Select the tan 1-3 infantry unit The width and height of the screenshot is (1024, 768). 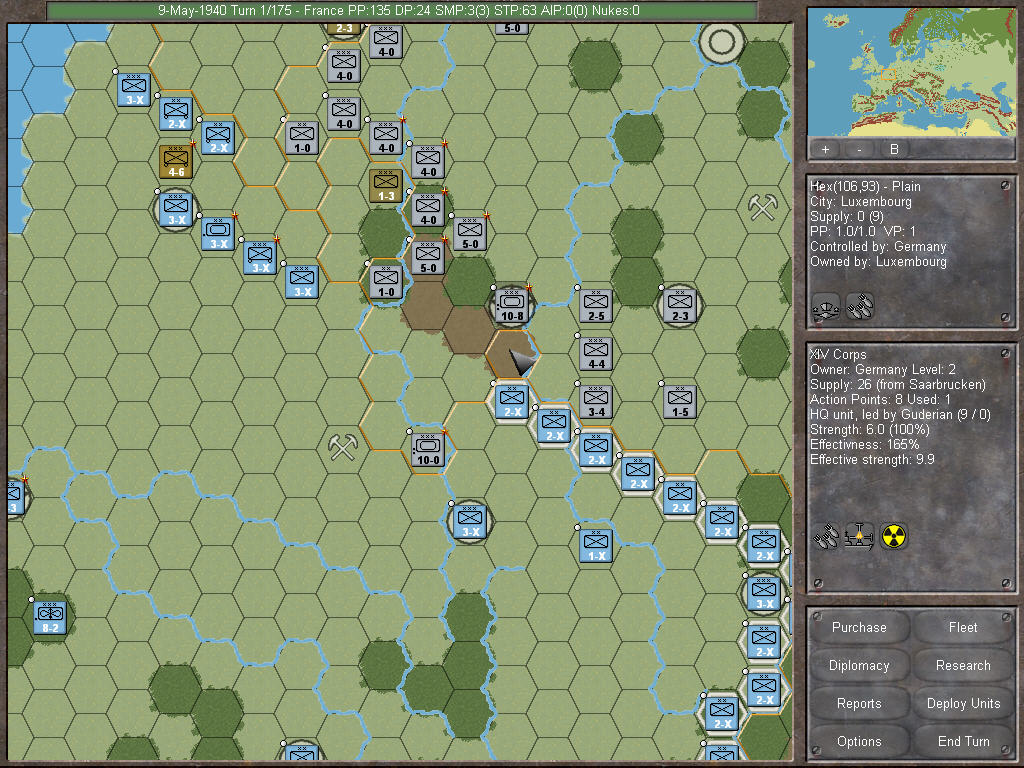tap(386, 185)
